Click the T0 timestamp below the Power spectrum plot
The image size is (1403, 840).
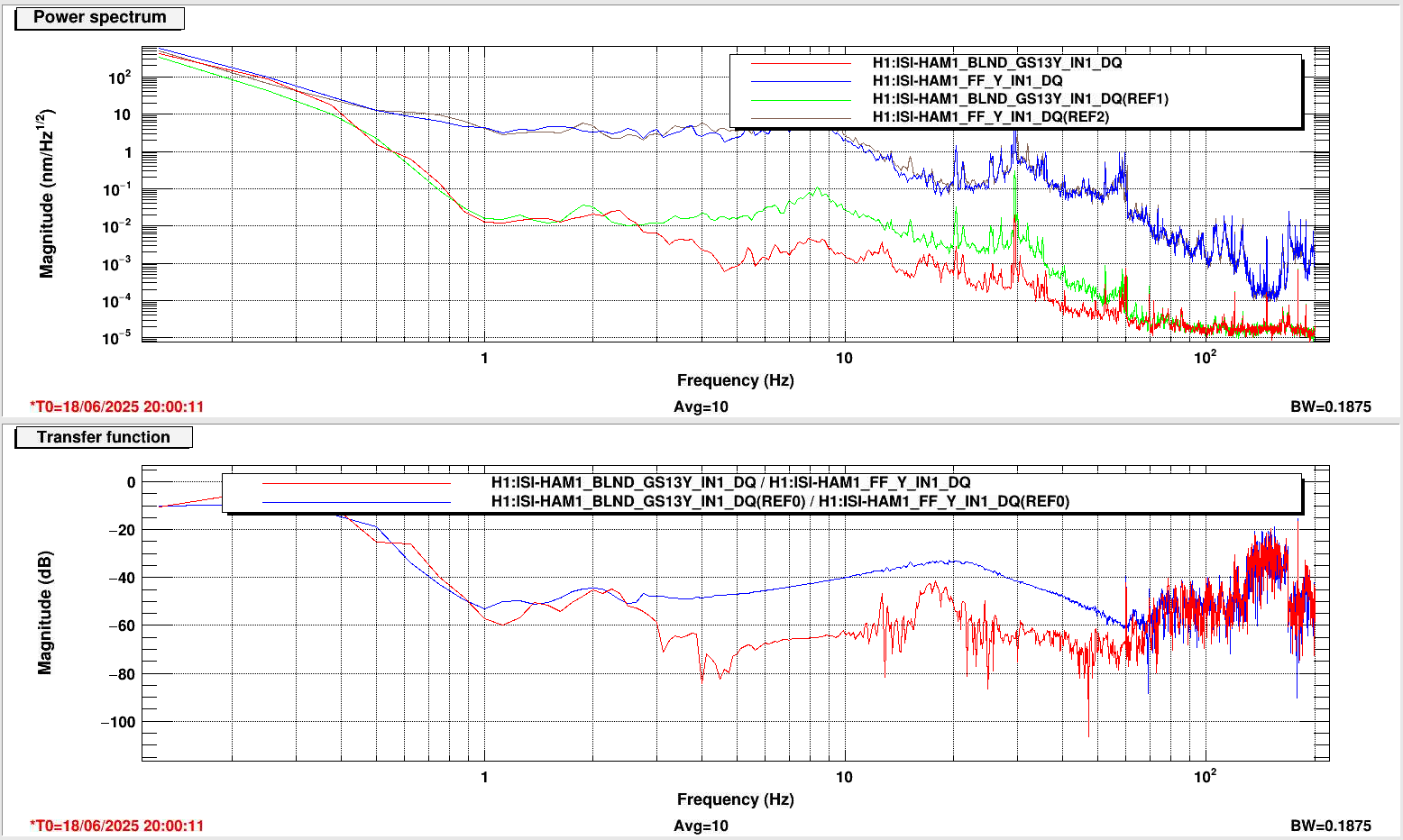click(x=117, y=406)
